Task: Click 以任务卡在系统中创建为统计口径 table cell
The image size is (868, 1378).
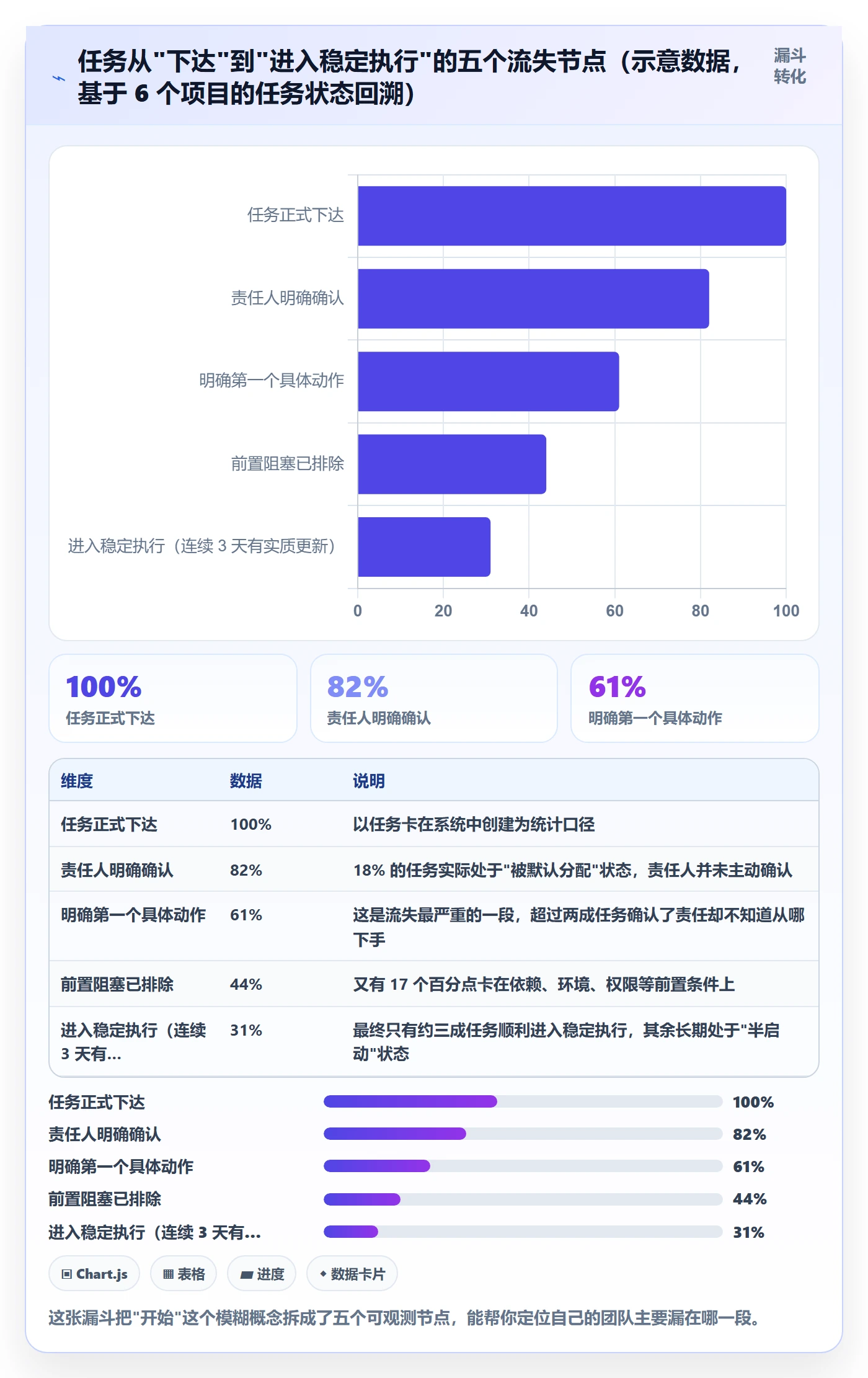Action: pyautogui.click(x=474, y=824)
